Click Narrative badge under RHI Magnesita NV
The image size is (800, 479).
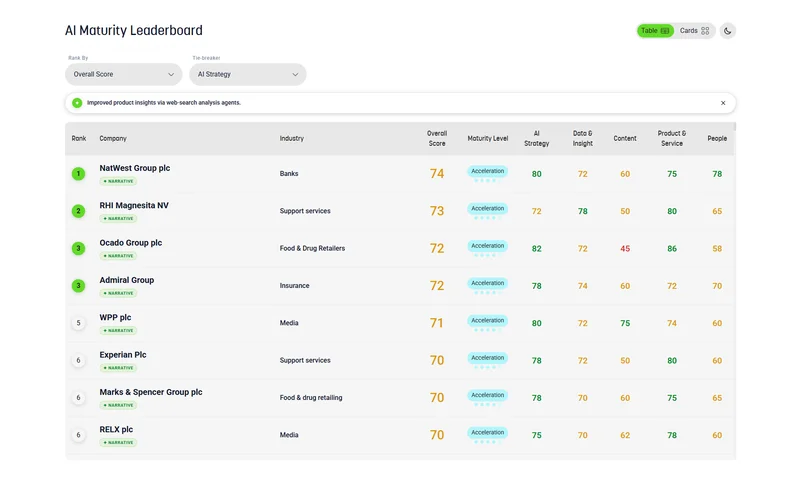pos(118,218)
